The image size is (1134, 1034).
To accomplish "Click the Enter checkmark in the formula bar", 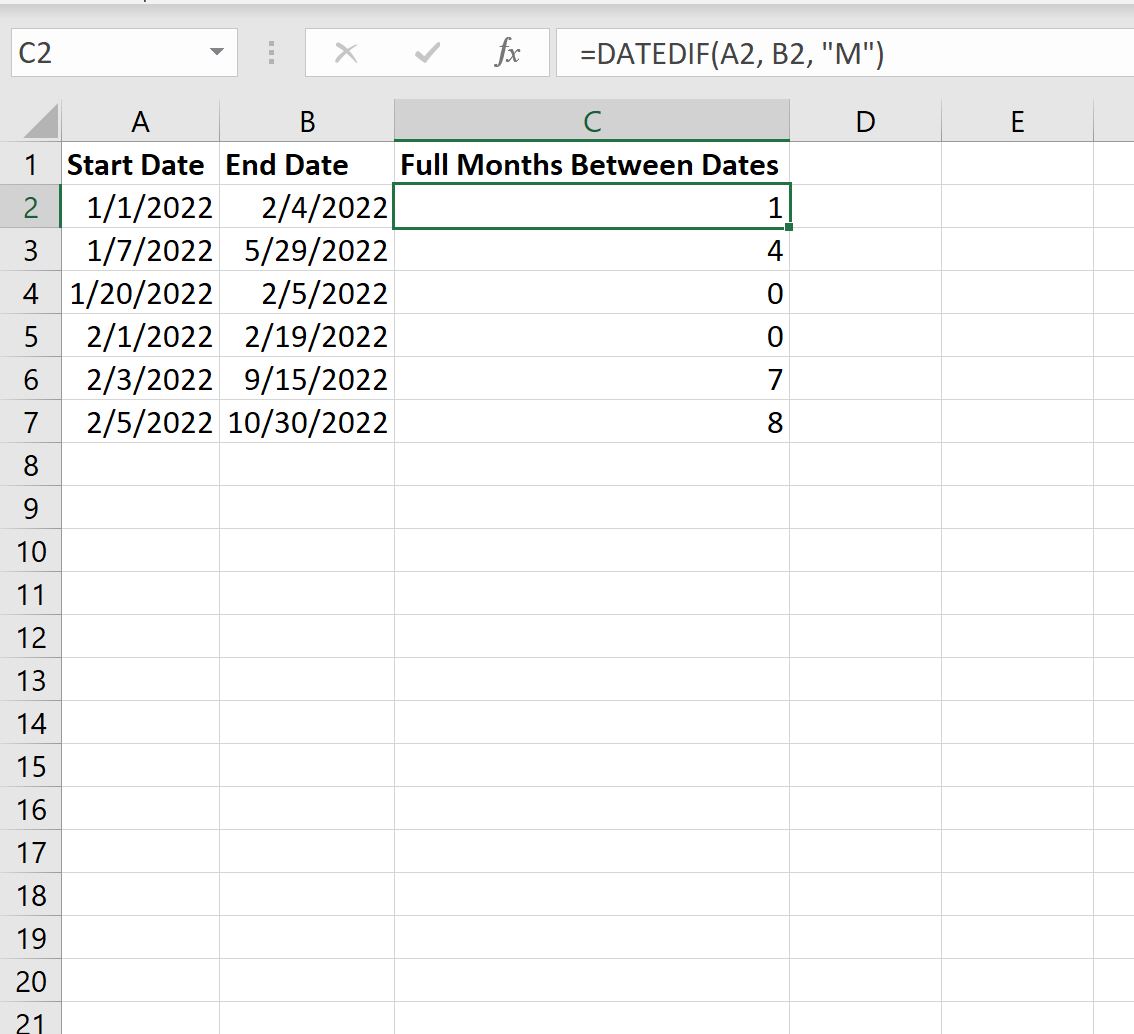I will click(x=427, y=53).
